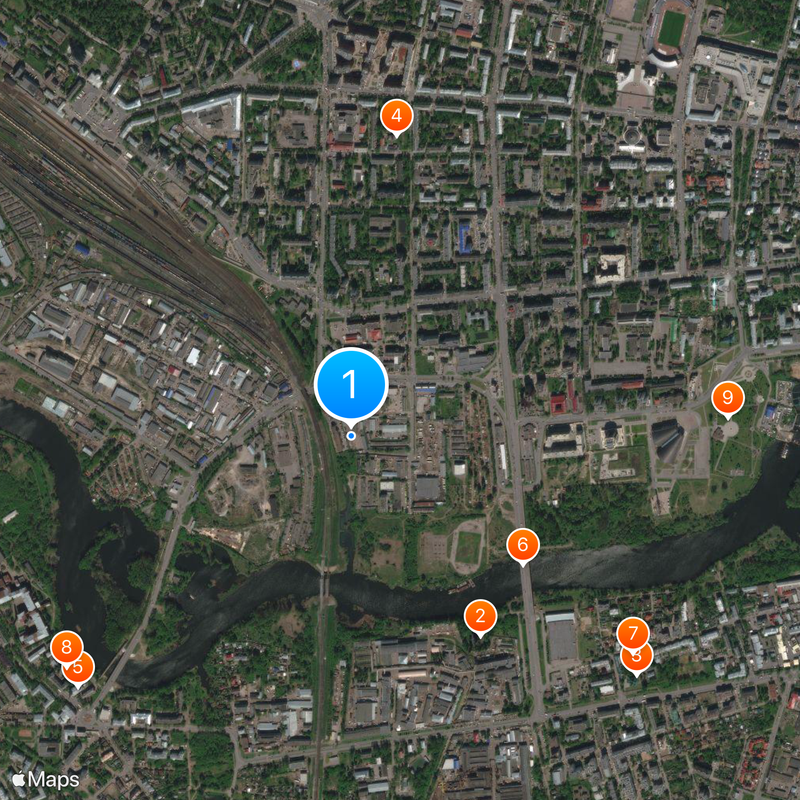Click the oval sports field by the river
This screenshot has height=800, width=800.
(468, 547)
